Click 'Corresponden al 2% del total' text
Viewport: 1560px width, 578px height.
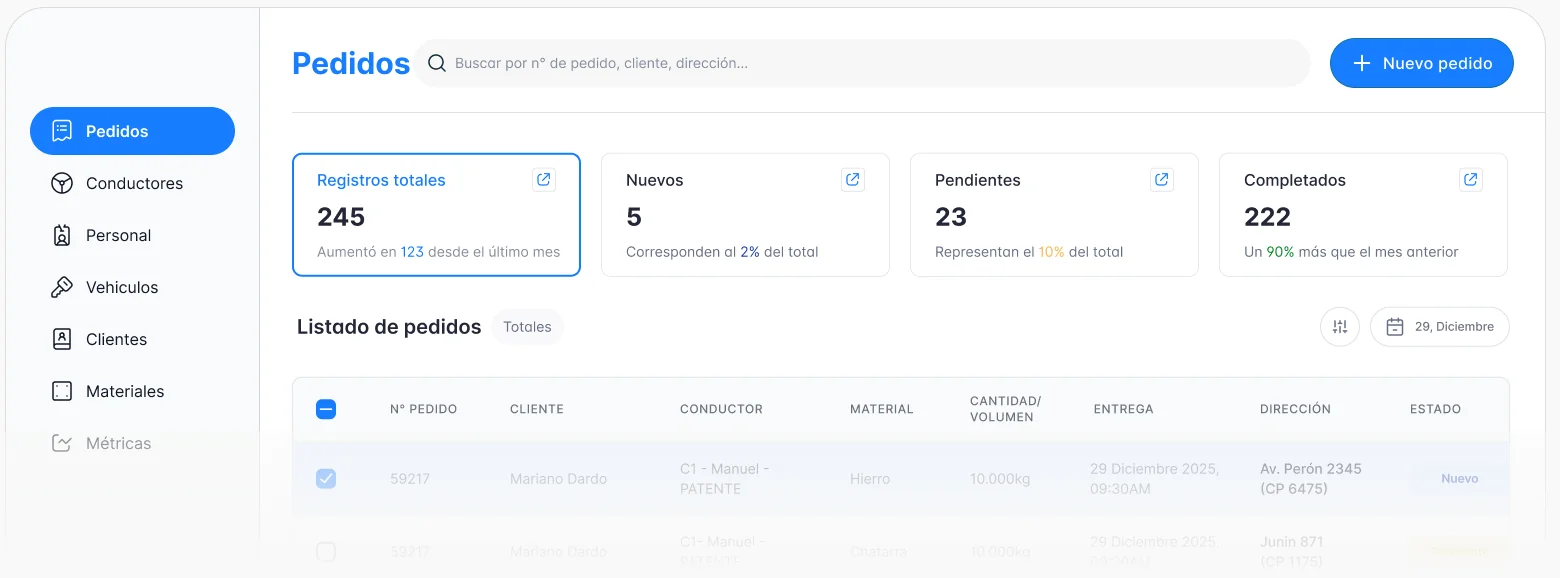(x=722, y=252)
